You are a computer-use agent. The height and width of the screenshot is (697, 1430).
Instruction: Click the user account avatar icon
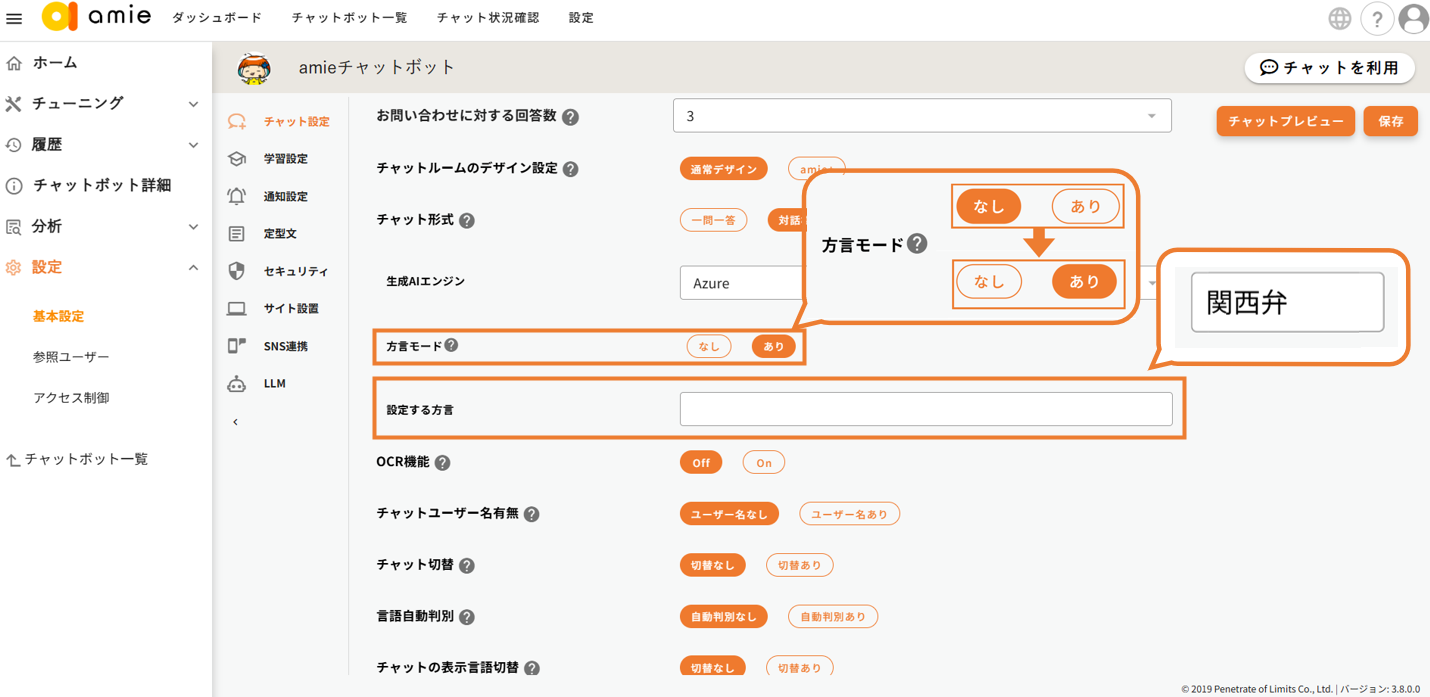(x=1413, y=18)
